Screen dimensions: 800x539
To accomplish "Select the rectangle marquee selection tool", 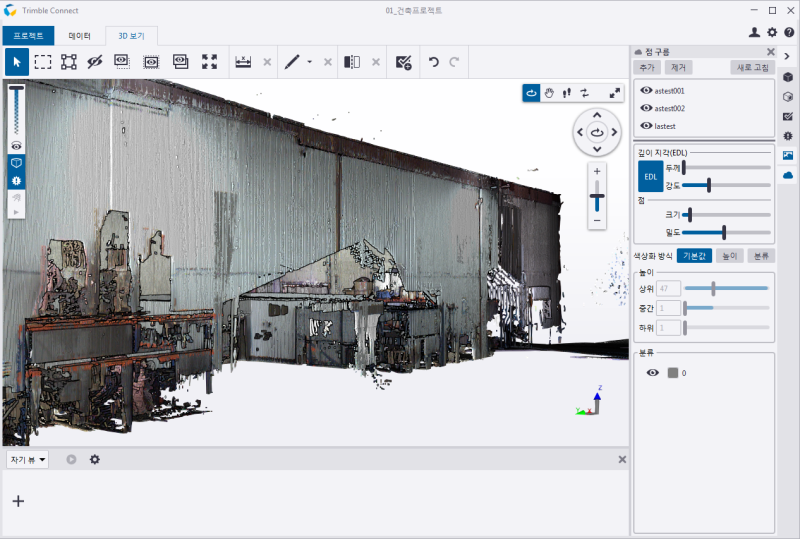I will coord(43,62).
